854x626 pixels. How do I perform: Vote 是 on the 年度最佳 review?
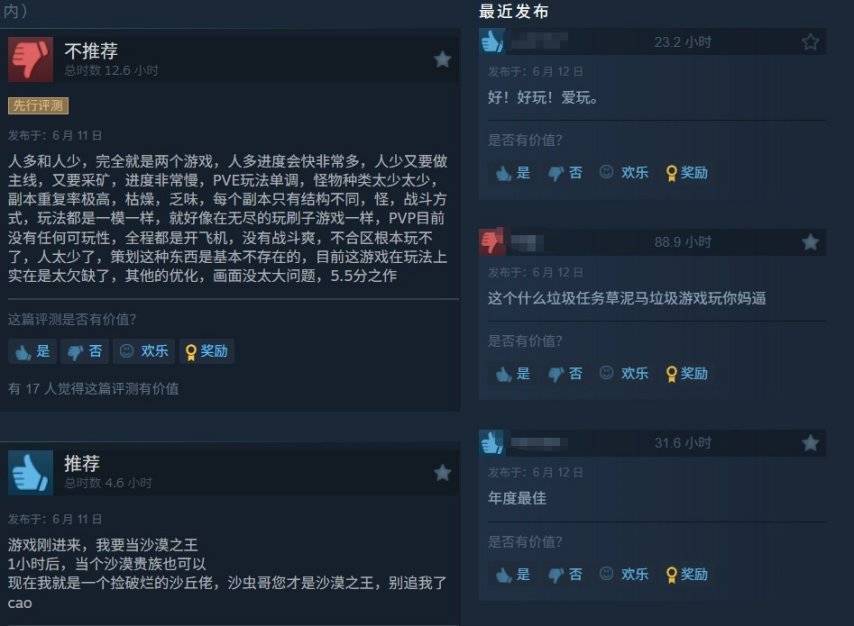coord(513,574)
